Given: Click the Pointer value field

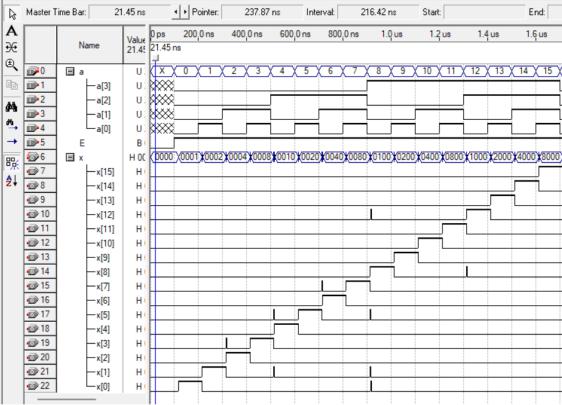Looking at the screenshot, I should 262,12.
